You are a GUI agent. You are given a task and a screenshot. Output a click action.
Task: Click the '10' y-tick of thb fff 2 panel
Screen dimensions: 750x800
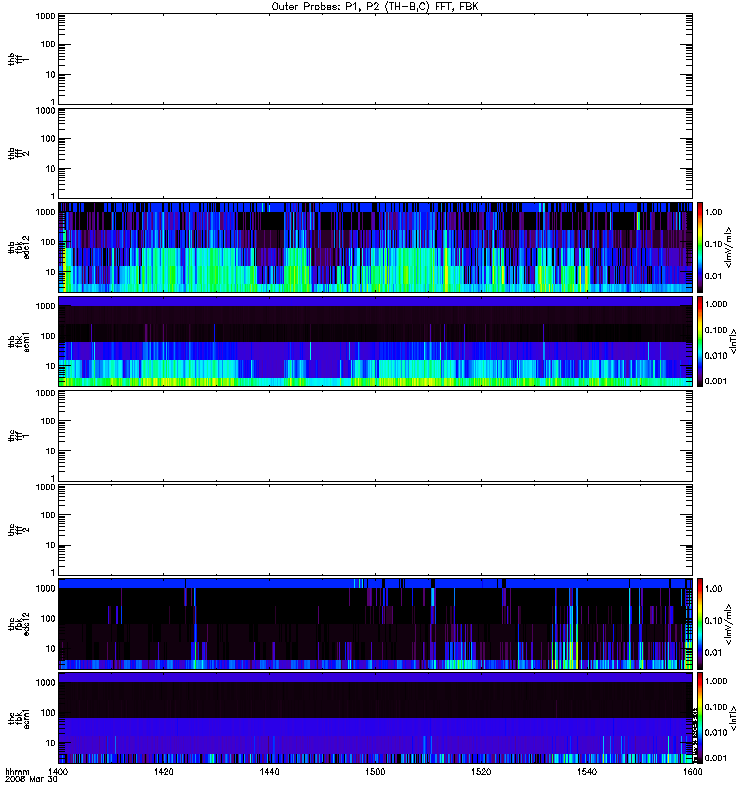pos(51,169)
